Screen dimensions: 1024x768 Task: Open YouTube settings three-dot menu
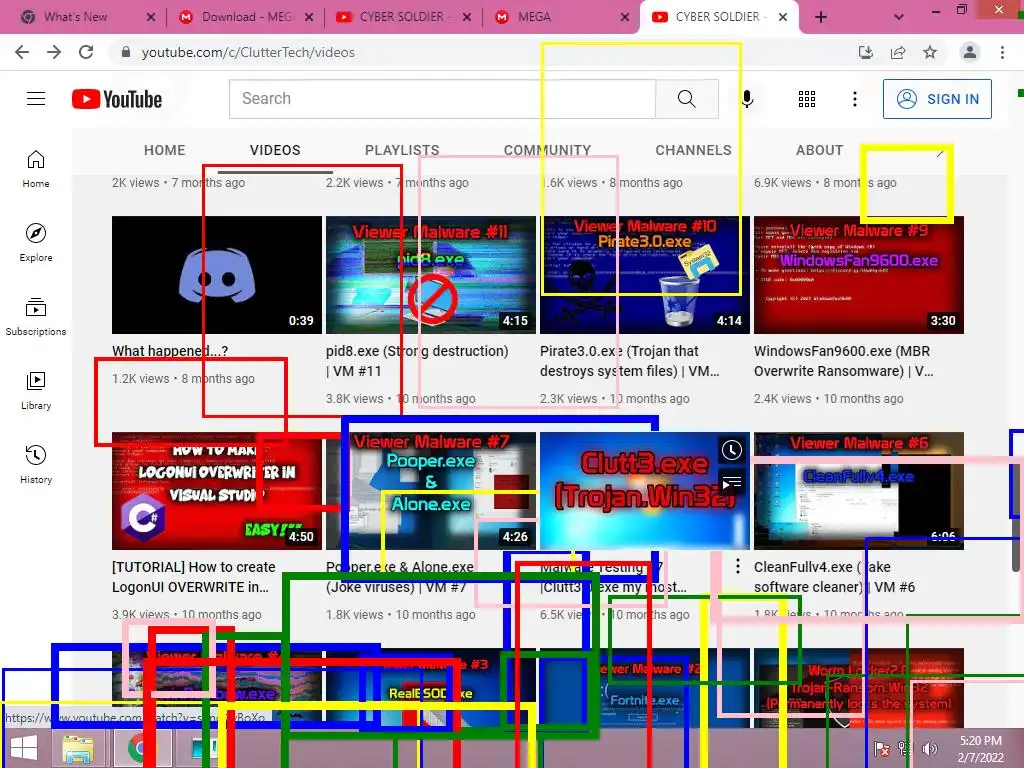click(854, 99)
